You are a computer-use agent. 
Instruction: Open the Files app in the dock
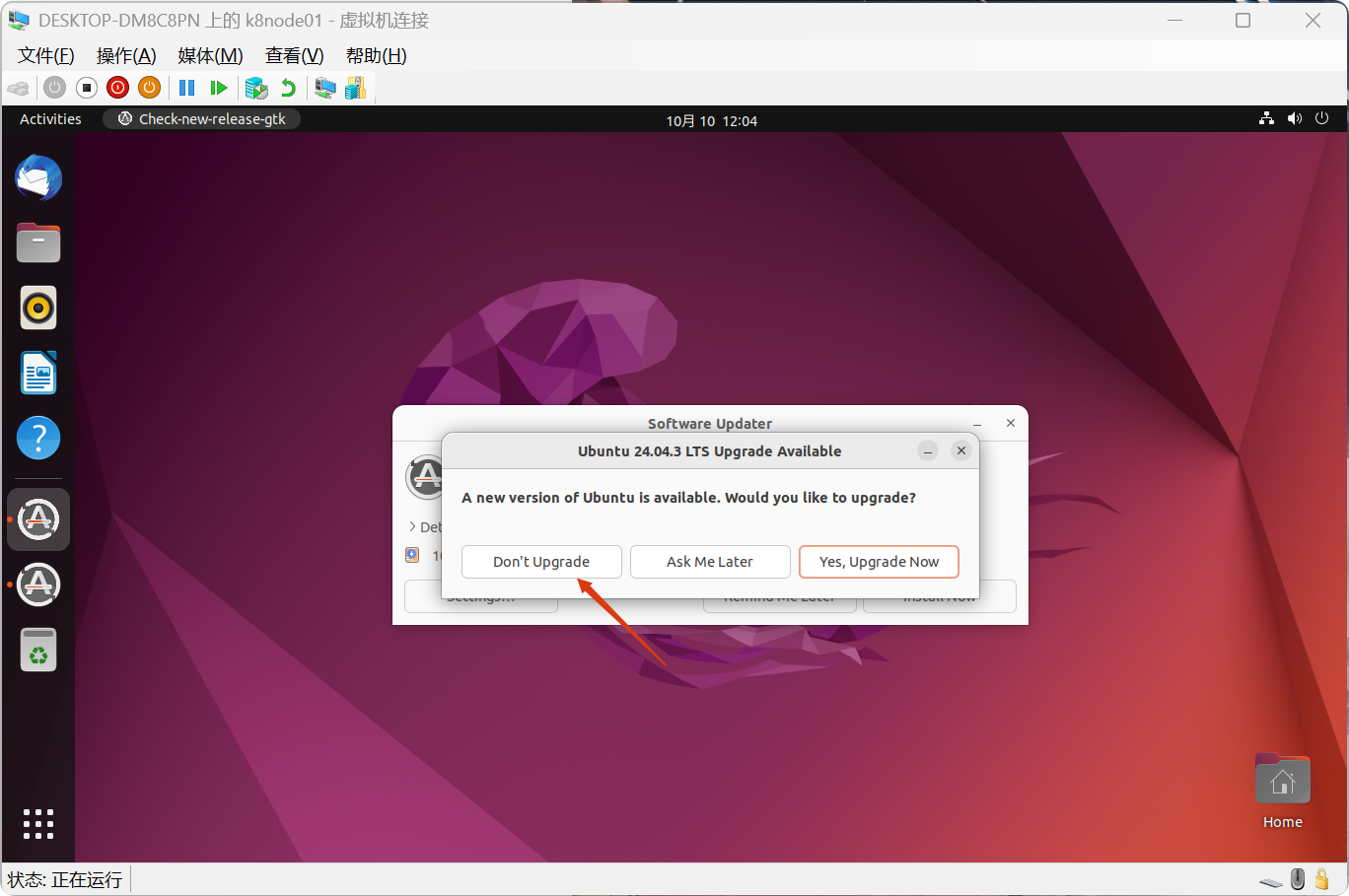[x=38, y=242]
